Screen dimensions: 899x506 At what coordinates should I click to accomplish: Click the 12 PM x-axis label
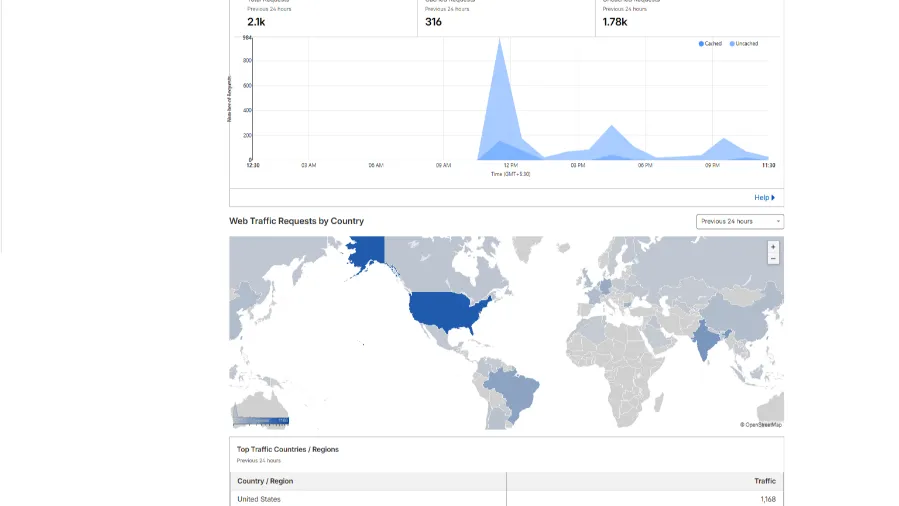coord(510,165)
